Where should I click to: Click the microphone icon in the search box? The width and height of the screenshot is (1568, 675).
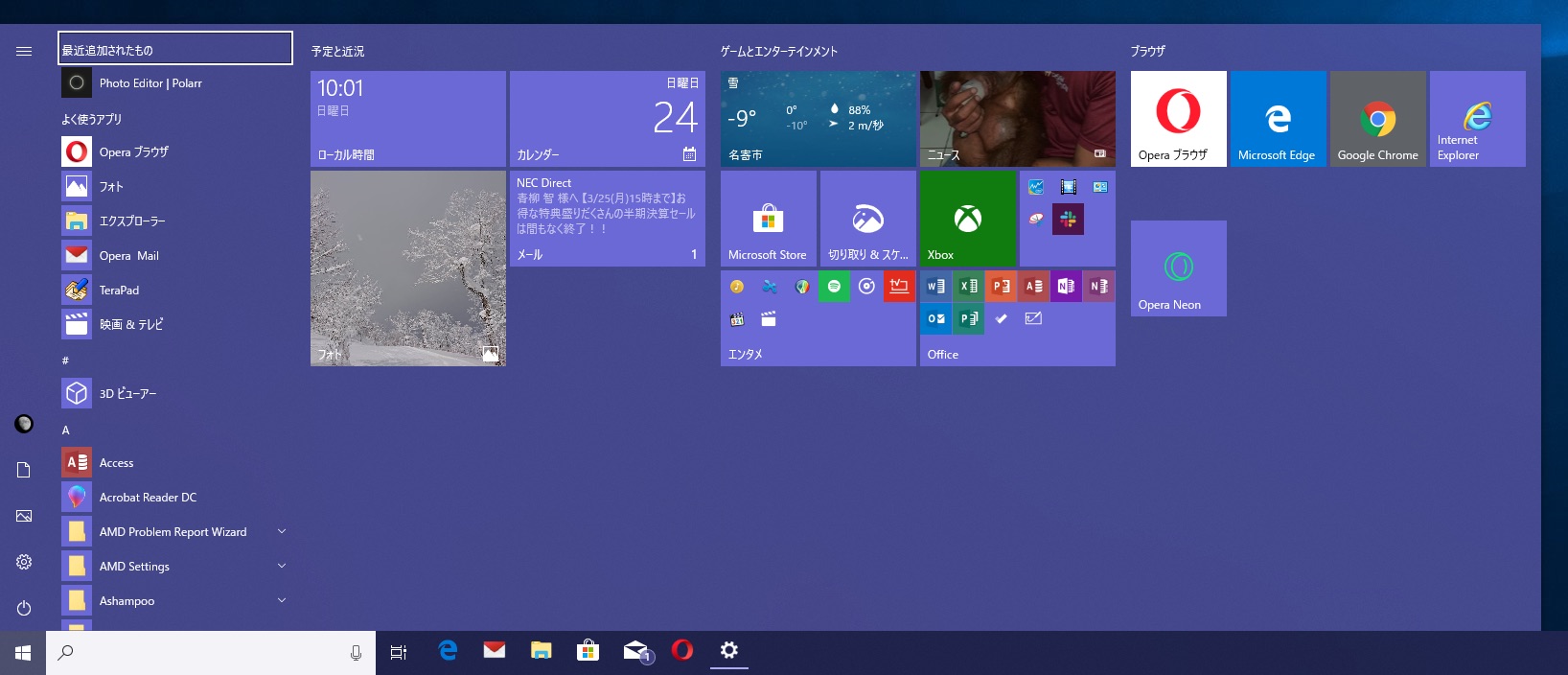pos(356,653)
